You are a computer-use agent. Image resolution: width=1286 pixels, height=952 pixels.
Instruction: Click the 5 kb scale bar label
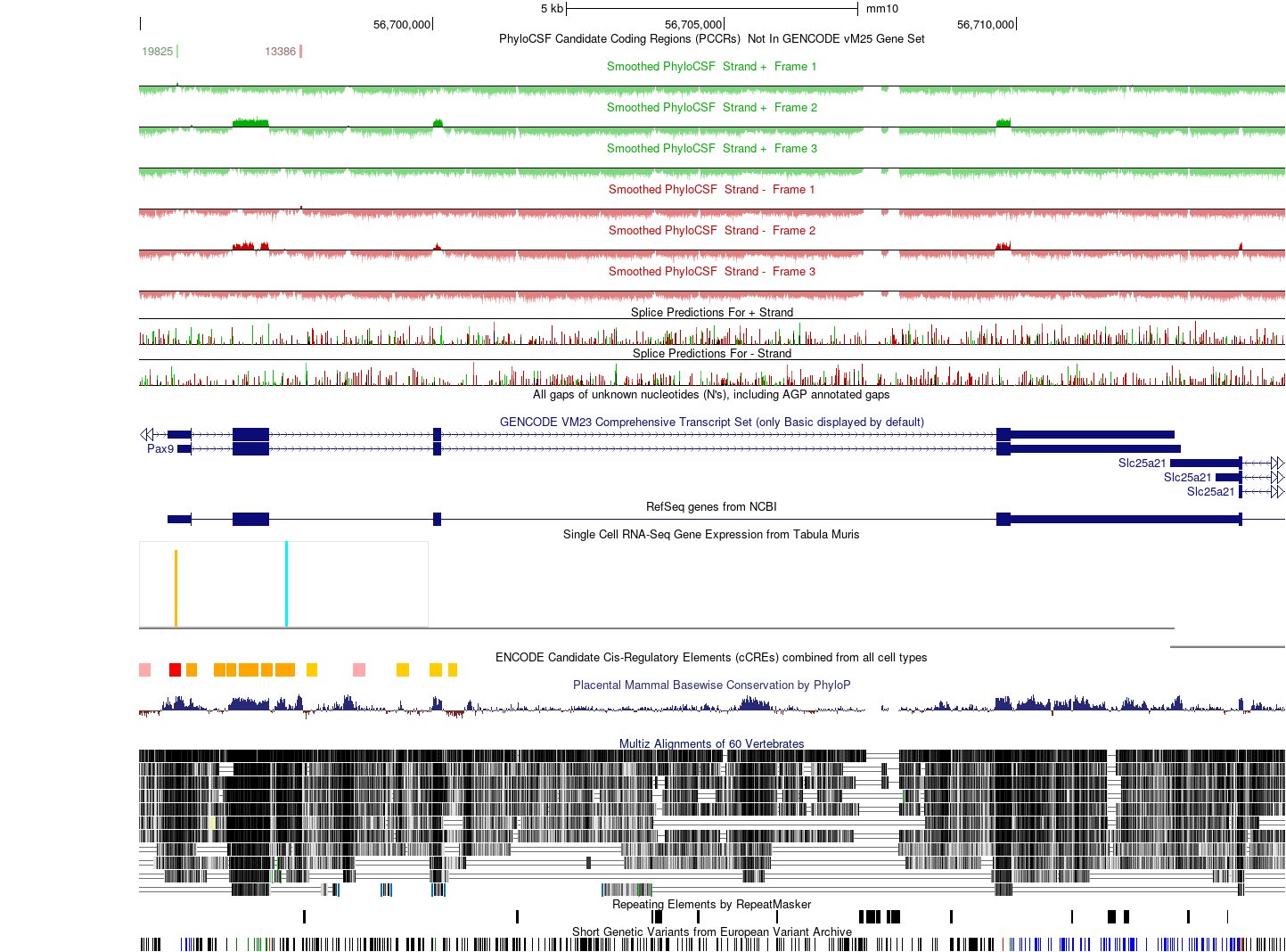pos(552,8)
